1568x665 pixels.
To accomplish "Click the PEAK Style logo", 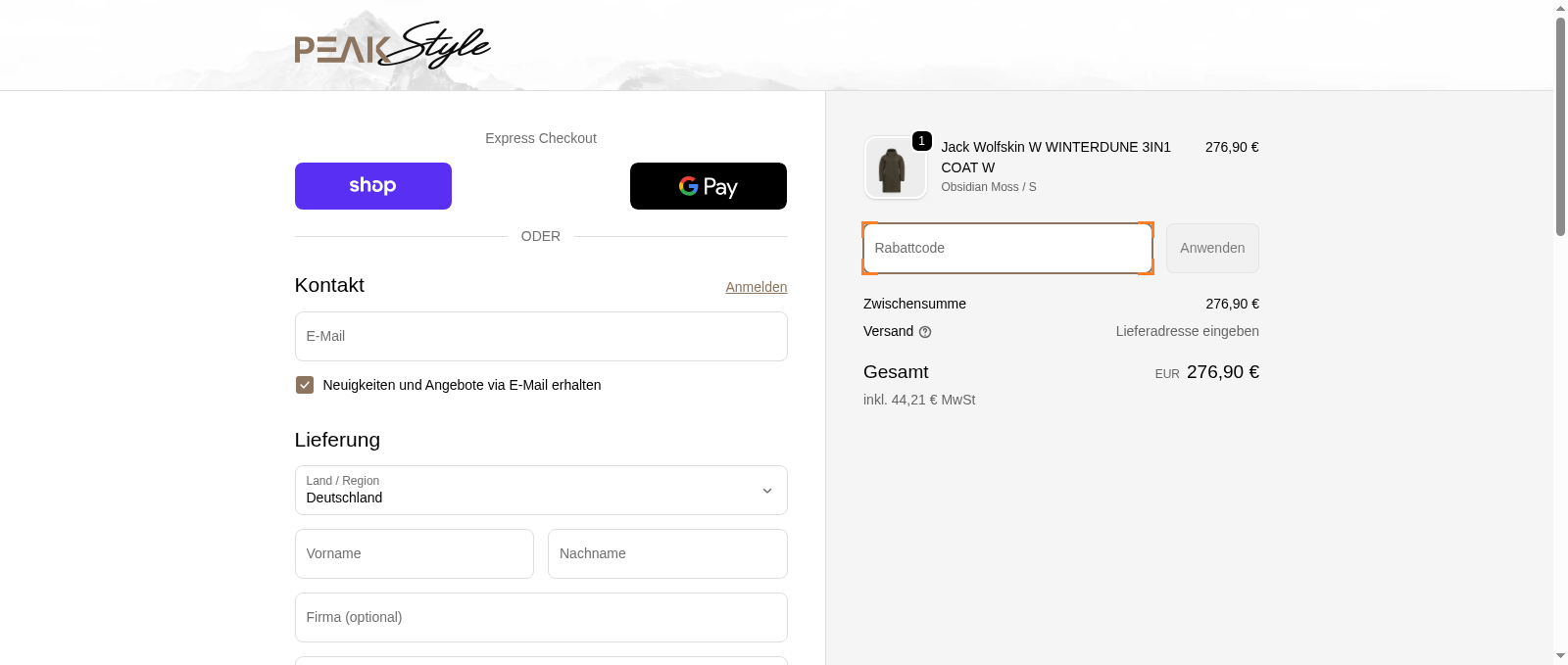I will 392,43.
